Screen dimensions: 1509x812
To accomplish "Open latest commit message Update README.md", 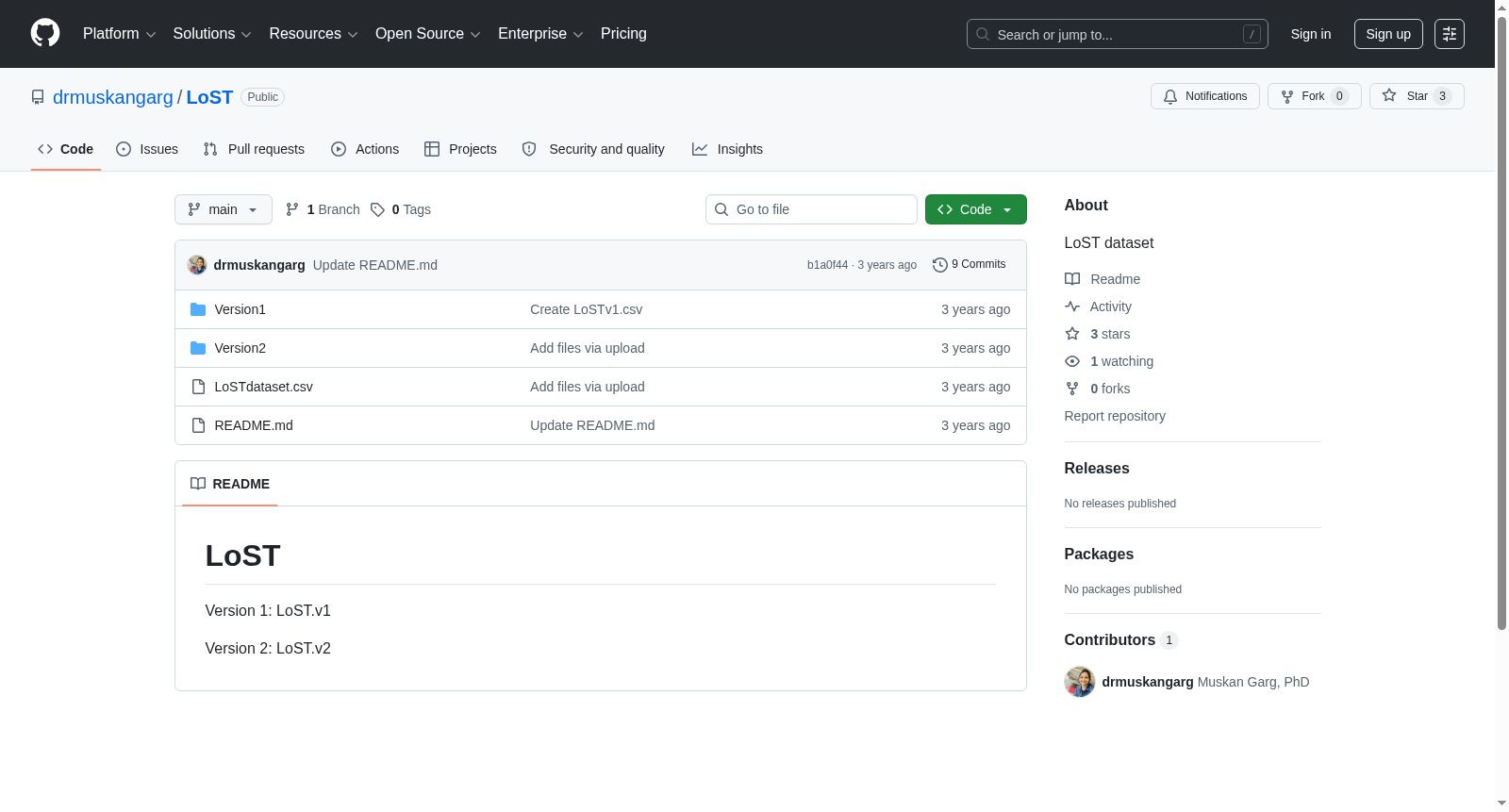I will click(375, 265).
